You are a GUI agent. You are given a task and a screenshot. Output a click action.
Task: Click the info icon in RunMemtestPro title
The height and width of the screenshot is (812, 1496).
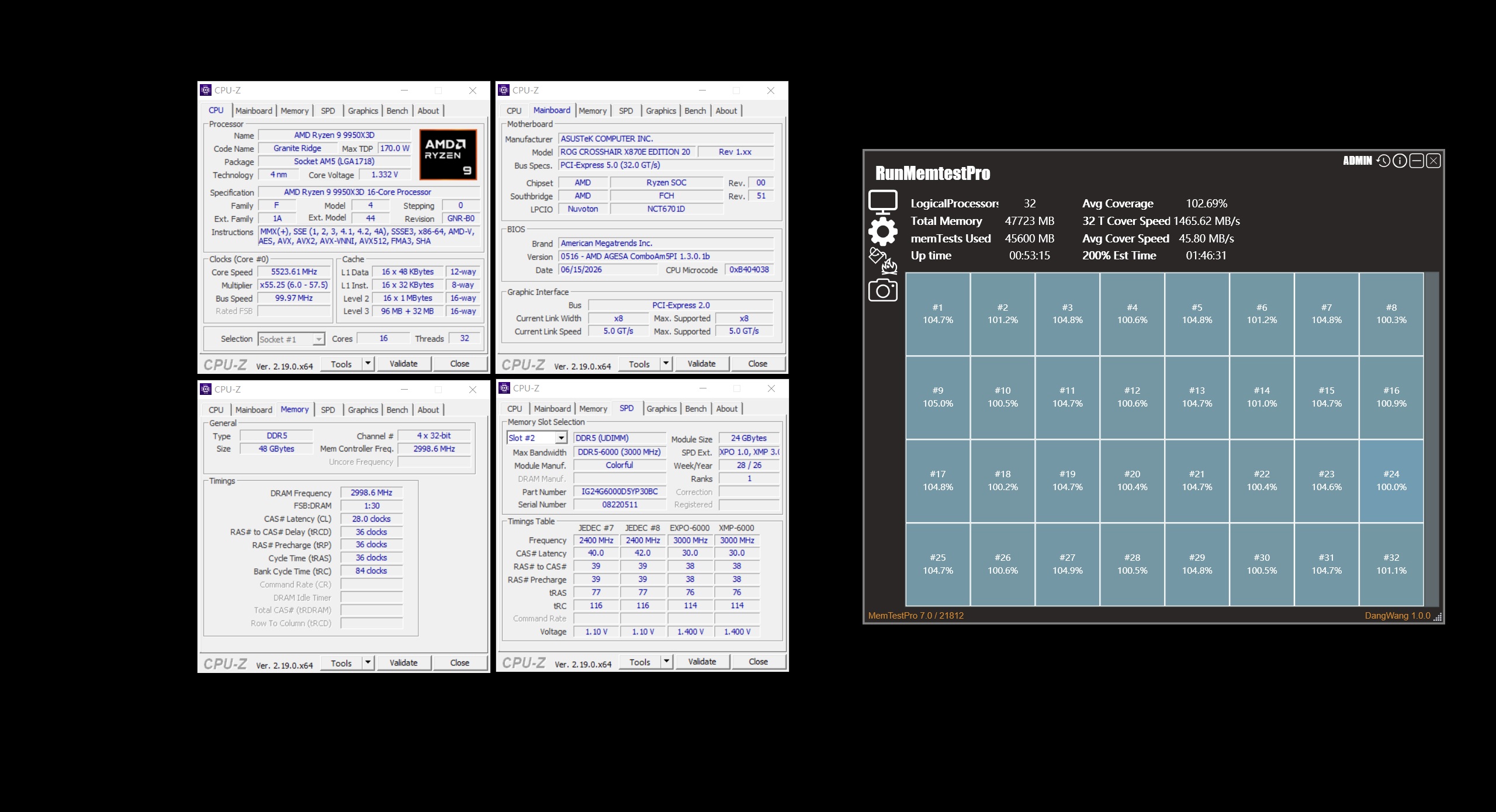1400,161
